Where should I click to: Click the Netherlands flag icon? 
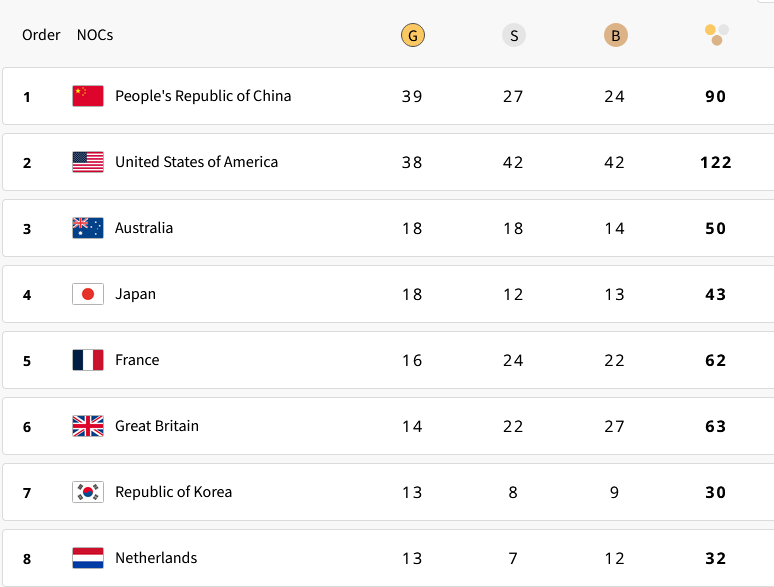88,558
